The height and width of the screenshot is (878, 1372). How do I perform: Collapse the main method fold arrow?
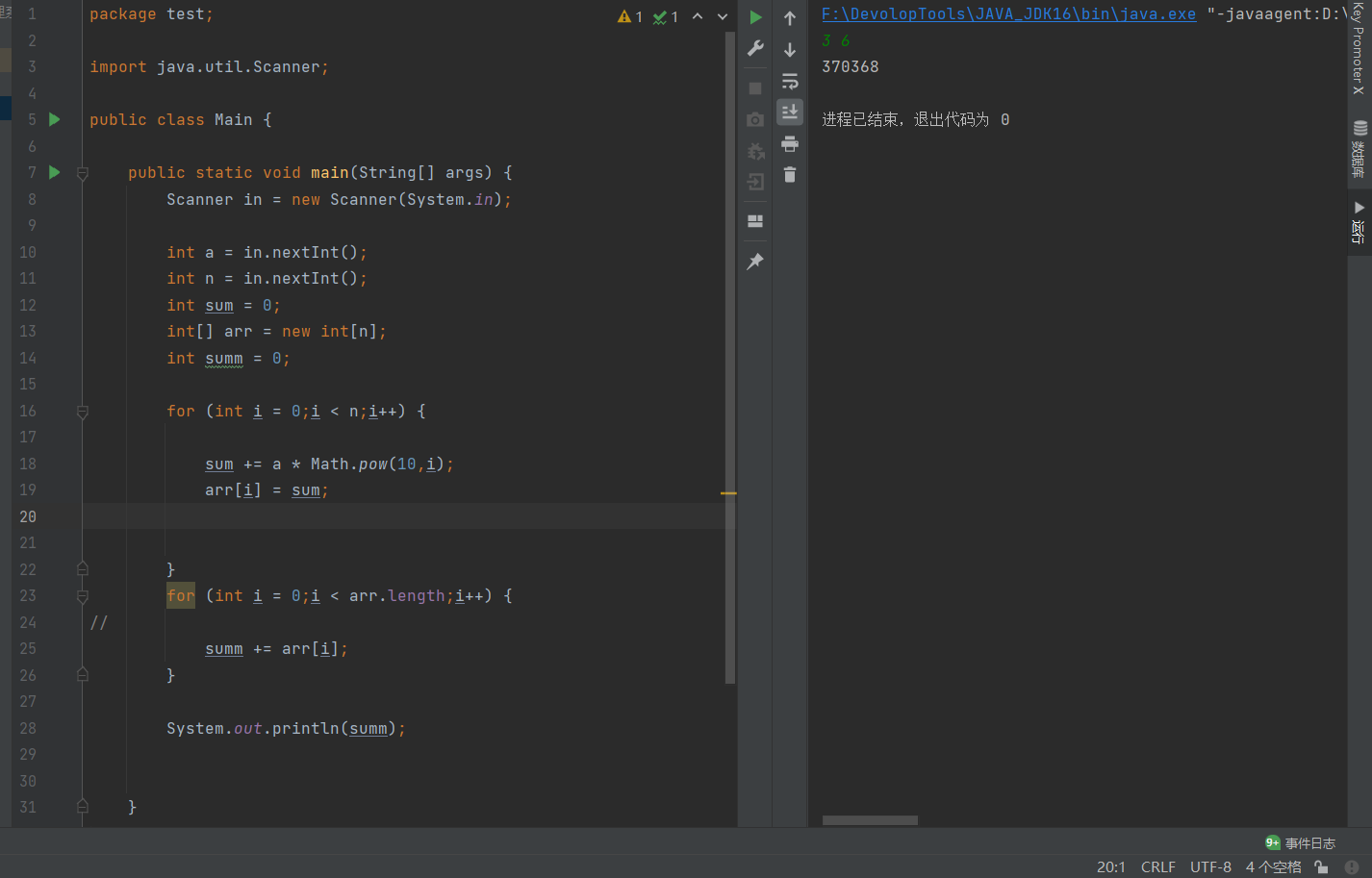pos(82,173)
